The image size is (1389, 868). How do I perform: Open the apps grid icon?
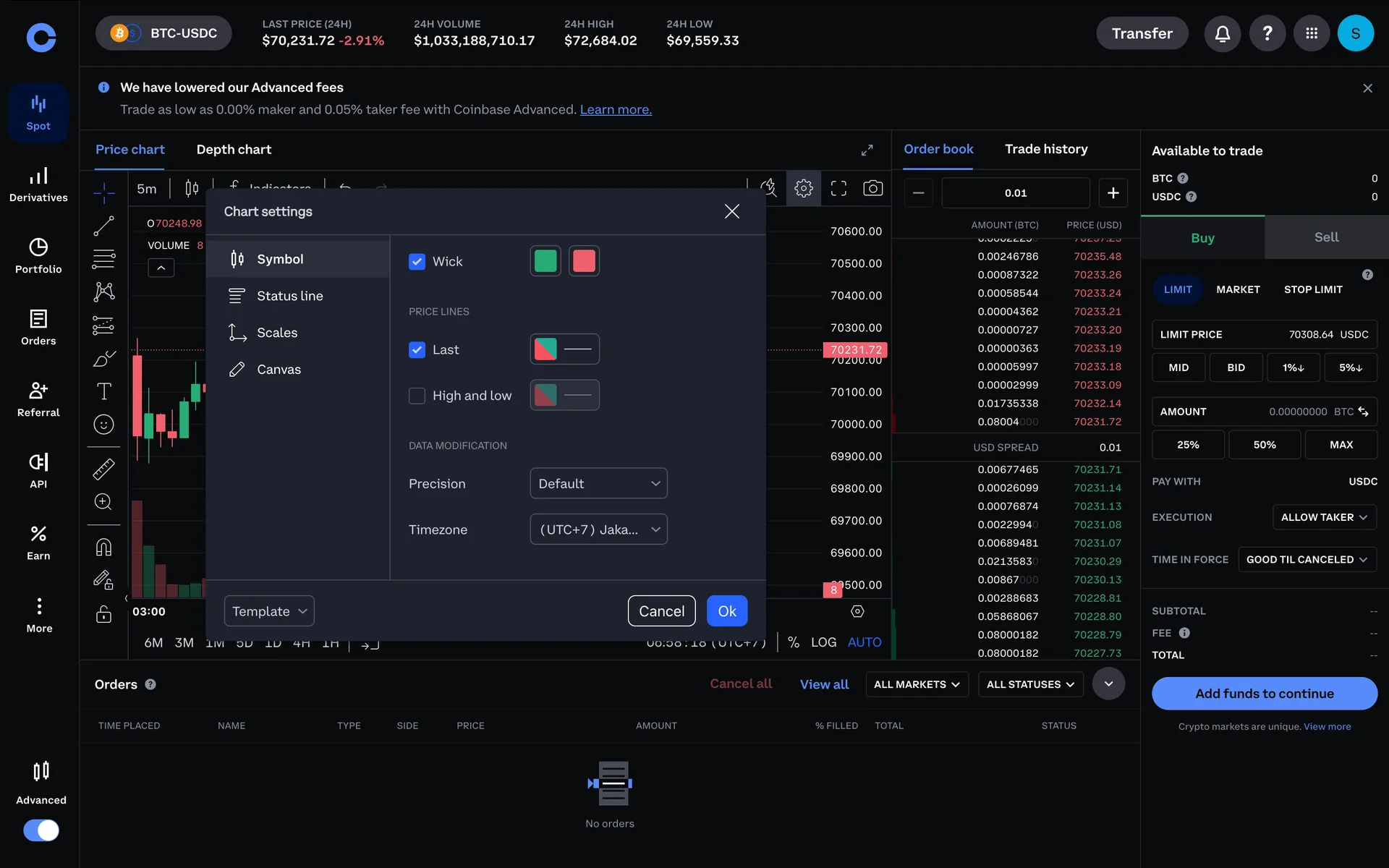1311,33
